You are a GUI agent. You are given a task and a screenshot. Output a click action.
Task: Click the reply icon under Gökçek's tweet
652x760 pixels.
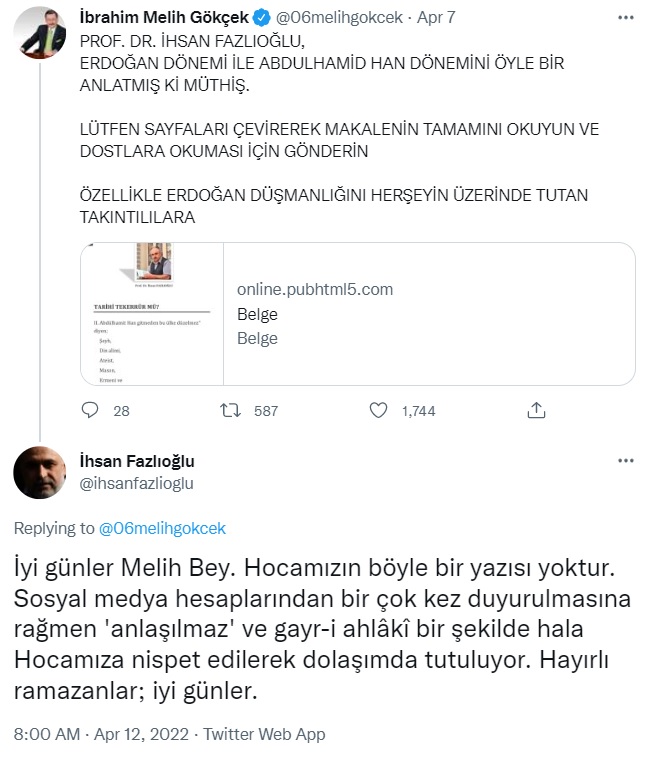click(90, 410)
